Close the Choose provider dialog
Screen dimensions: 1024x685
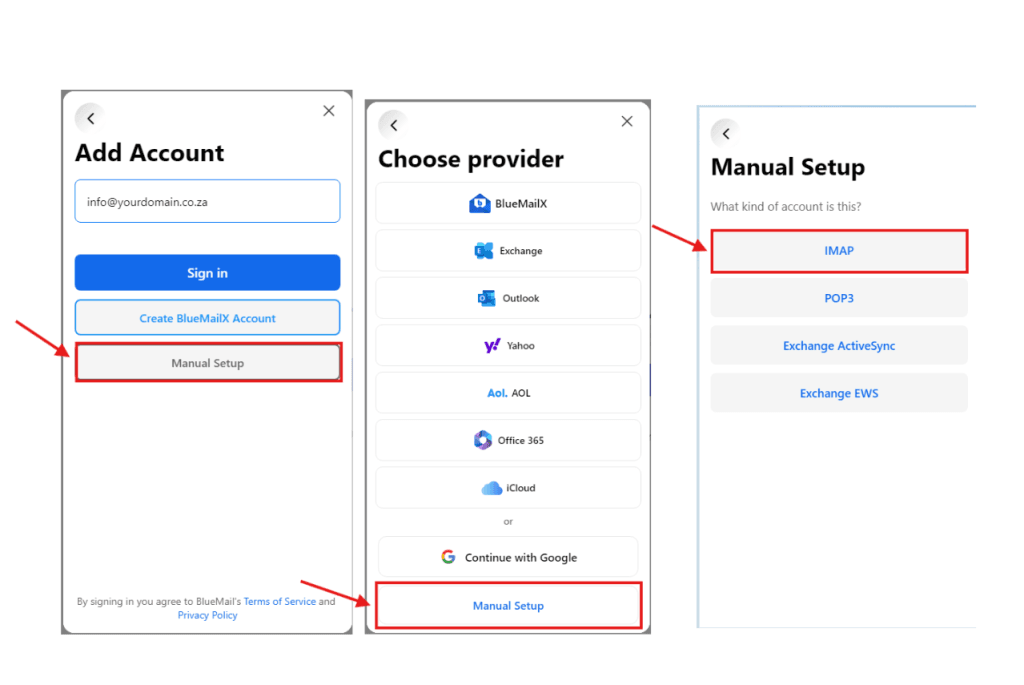pos(627,121)
